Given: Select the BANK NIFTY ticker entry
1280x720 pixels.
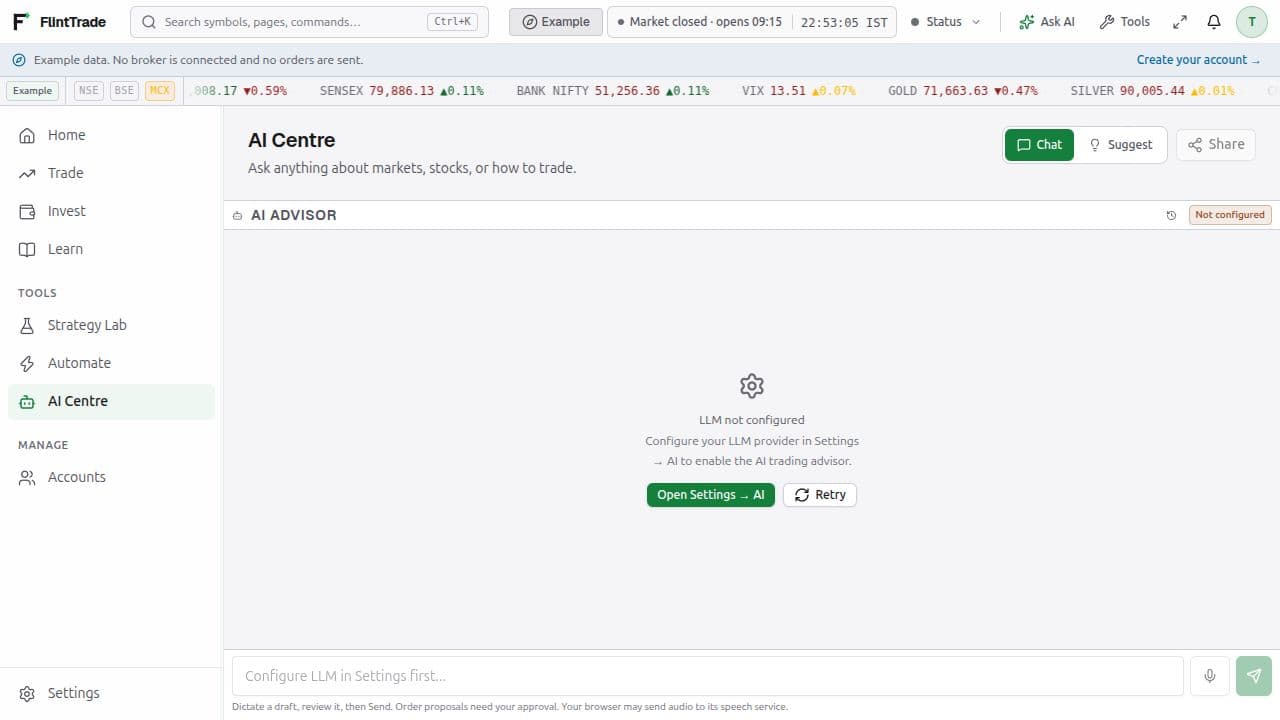Looking at the screenshot, I should click(612, 91).
